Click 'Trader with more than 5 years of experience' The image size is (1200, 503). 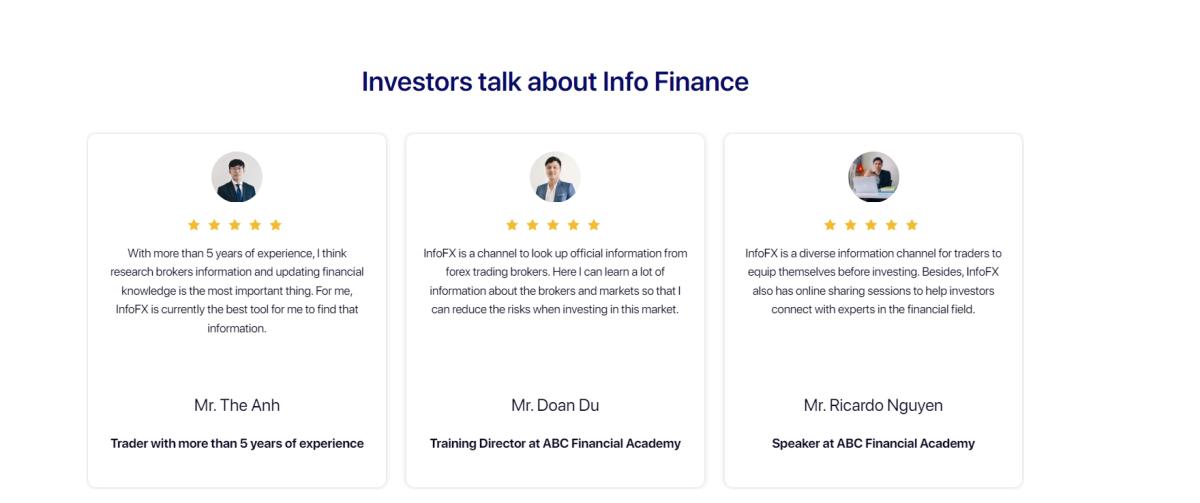(237, 443)
